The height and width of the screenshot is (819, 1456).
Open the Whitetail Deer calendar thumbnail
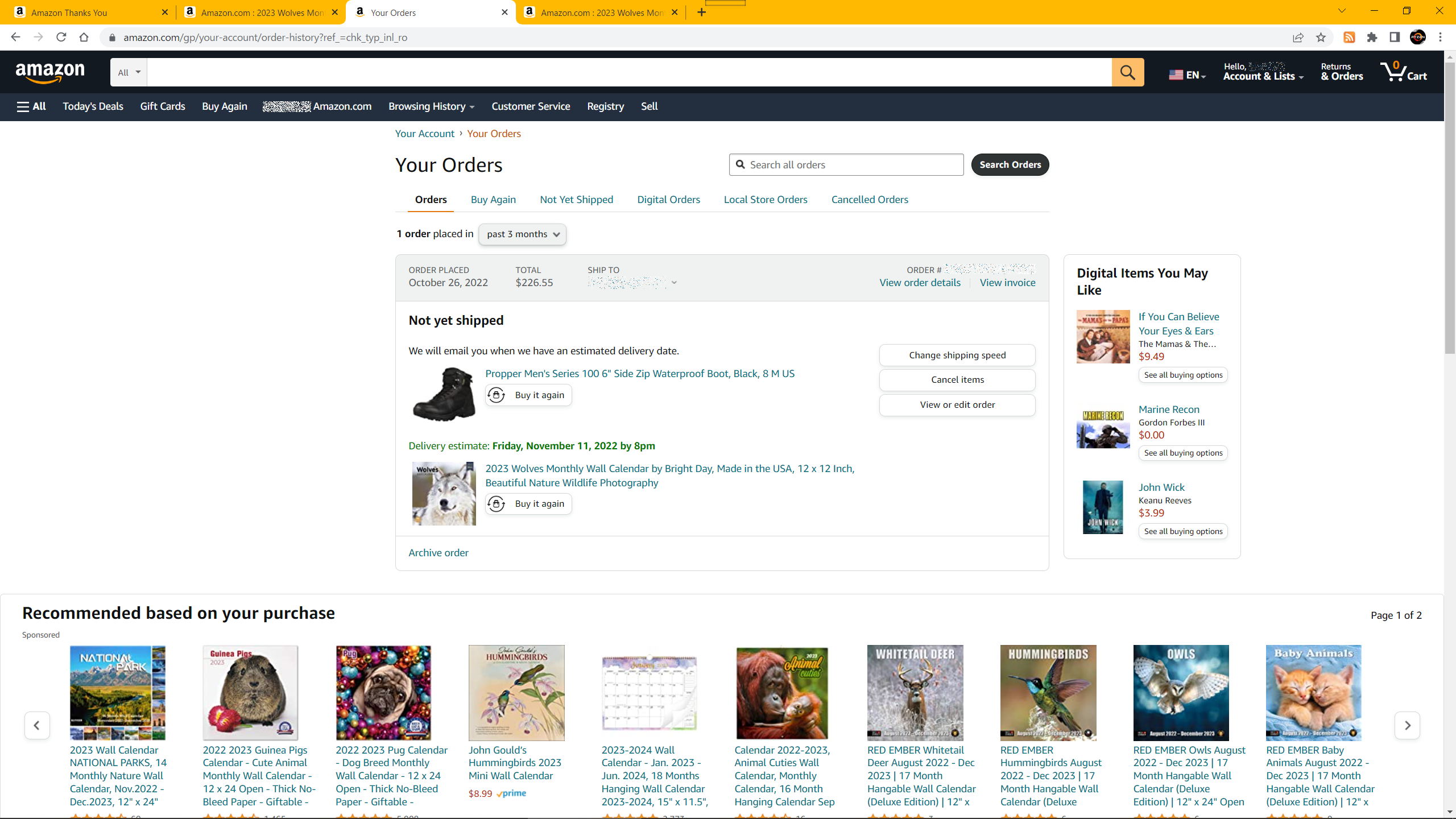[x=915, y=693]
